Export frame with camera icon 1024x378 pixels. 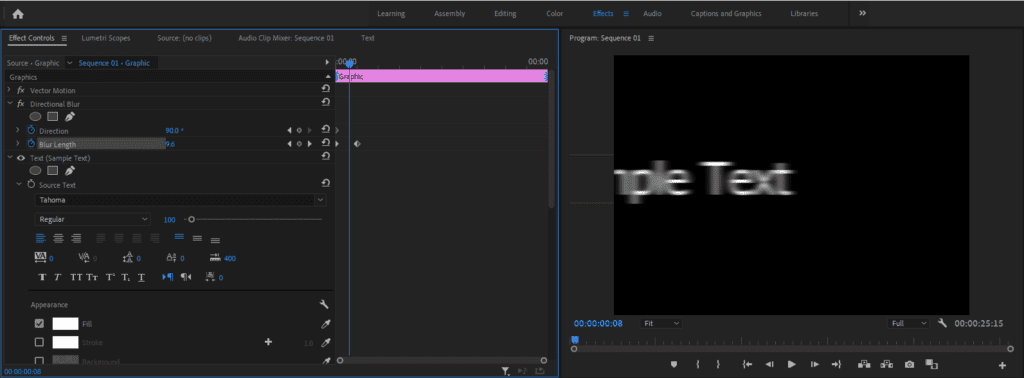[909, 364]
